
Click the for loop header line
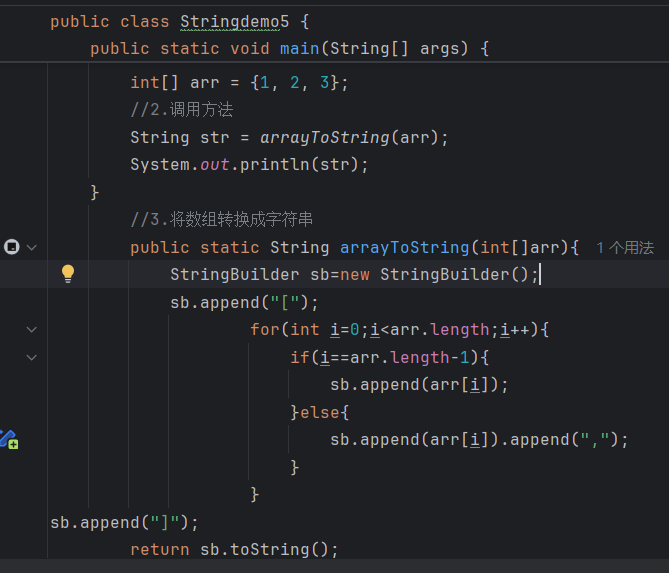(399, 330)
